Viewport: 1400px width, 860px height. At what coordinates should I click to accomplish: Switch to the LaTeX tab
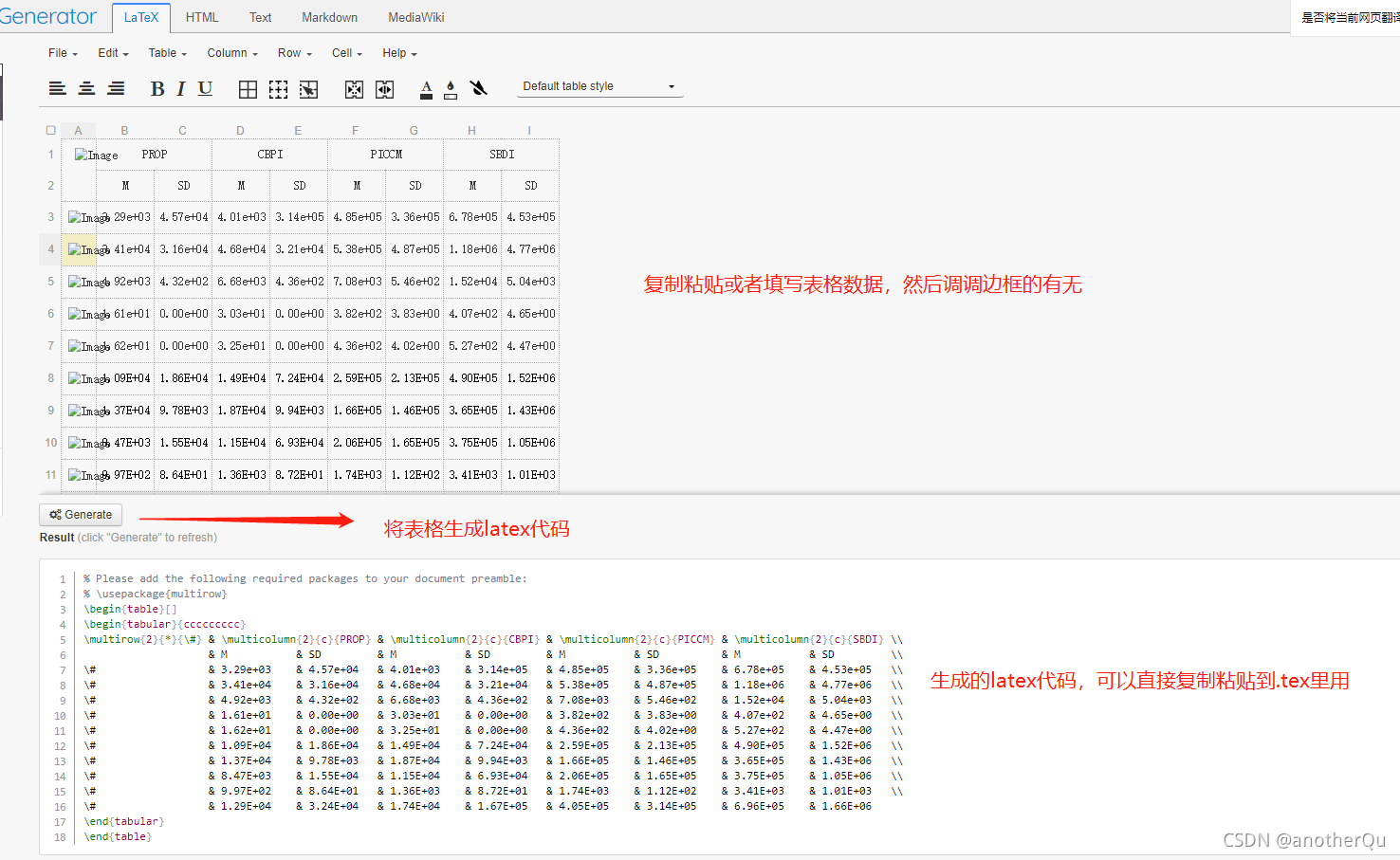[x=141, y=17]
